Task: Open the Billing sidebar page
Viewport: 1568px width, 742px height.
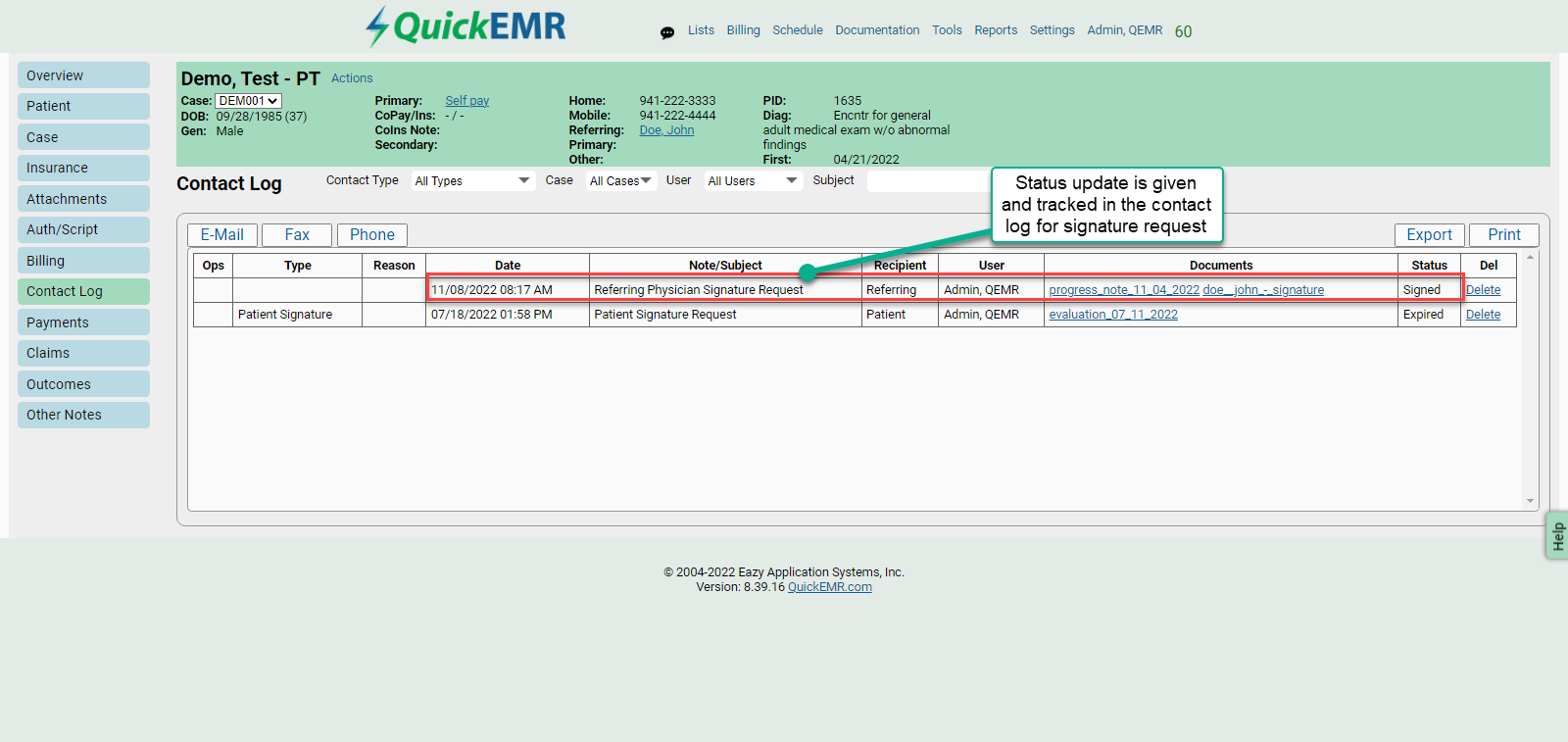Action: point(83,261)
